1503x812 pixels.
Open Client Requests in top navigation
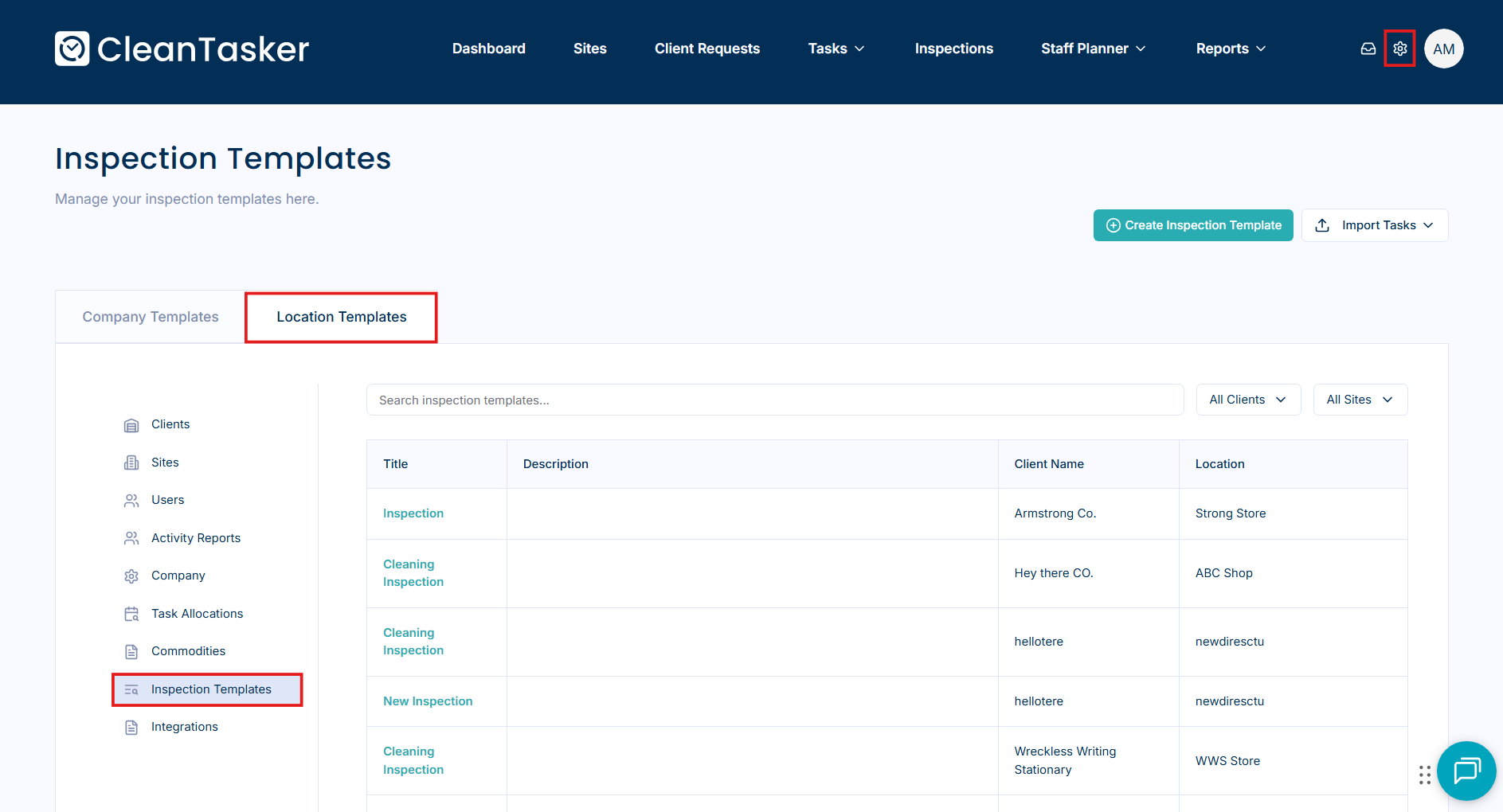(x=706, y=49)
